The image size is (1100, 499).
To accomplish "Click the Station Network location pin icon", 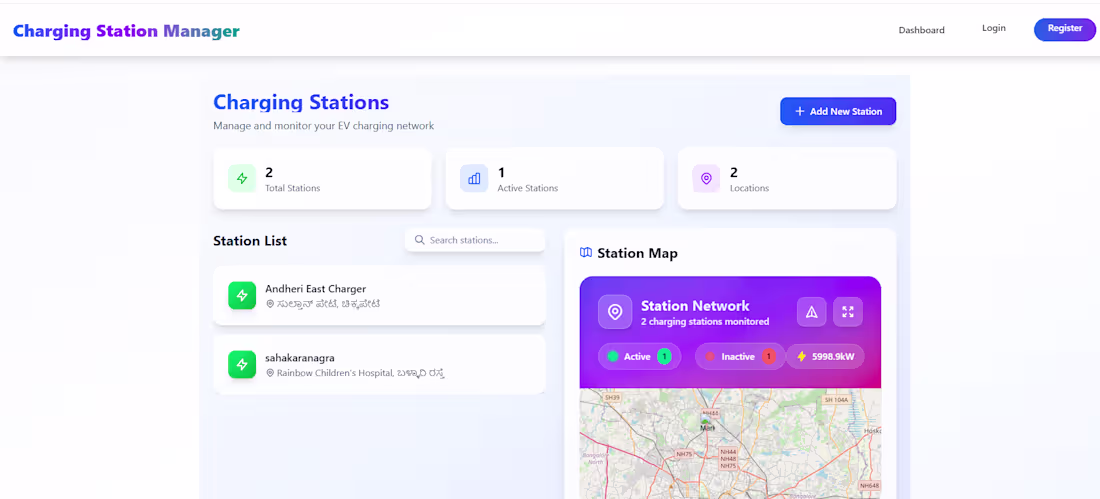I will pos(615,312).
